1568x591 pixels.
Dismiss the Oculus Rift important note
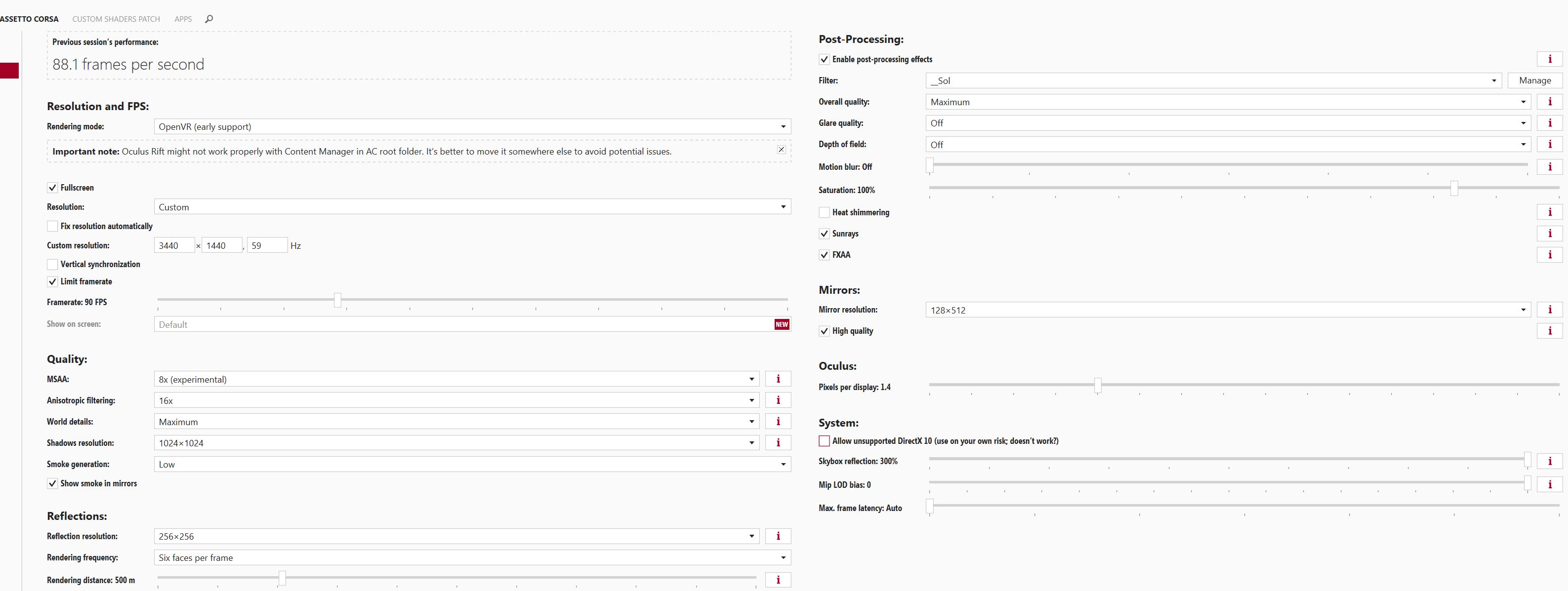pos(781,150)
